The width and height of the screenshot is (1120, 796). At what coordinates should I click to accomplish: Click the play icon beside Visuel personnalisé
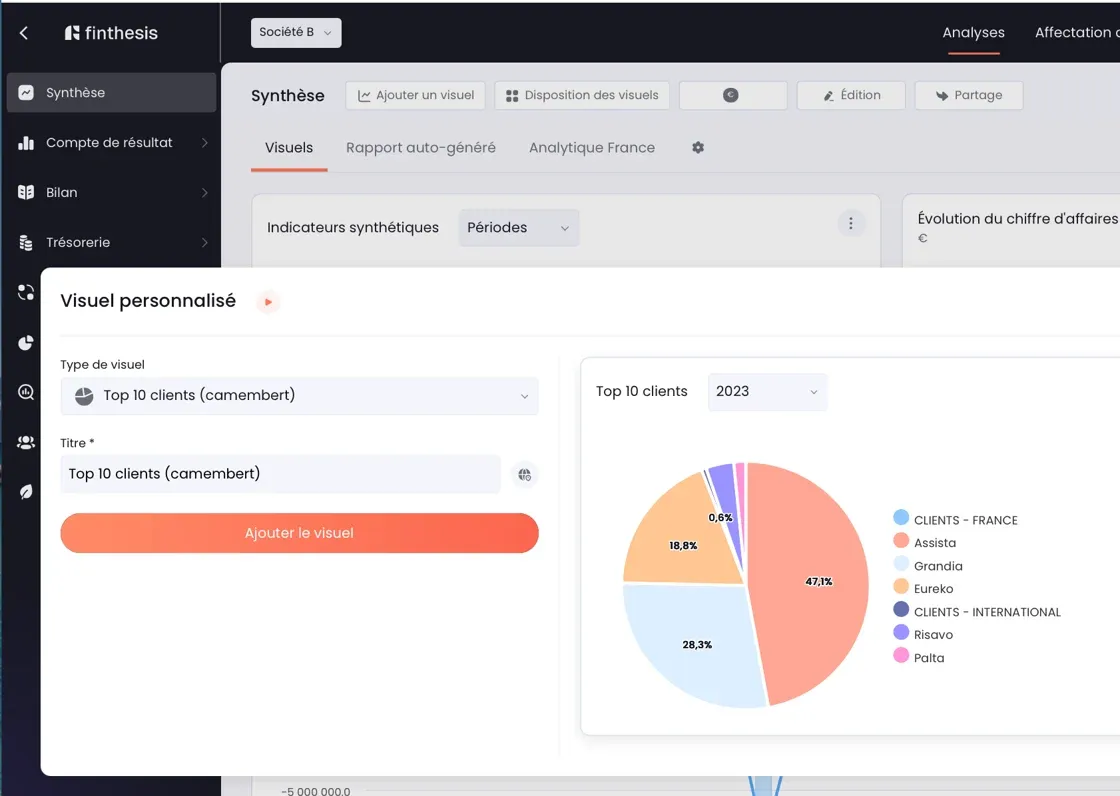tap(268, 302)
